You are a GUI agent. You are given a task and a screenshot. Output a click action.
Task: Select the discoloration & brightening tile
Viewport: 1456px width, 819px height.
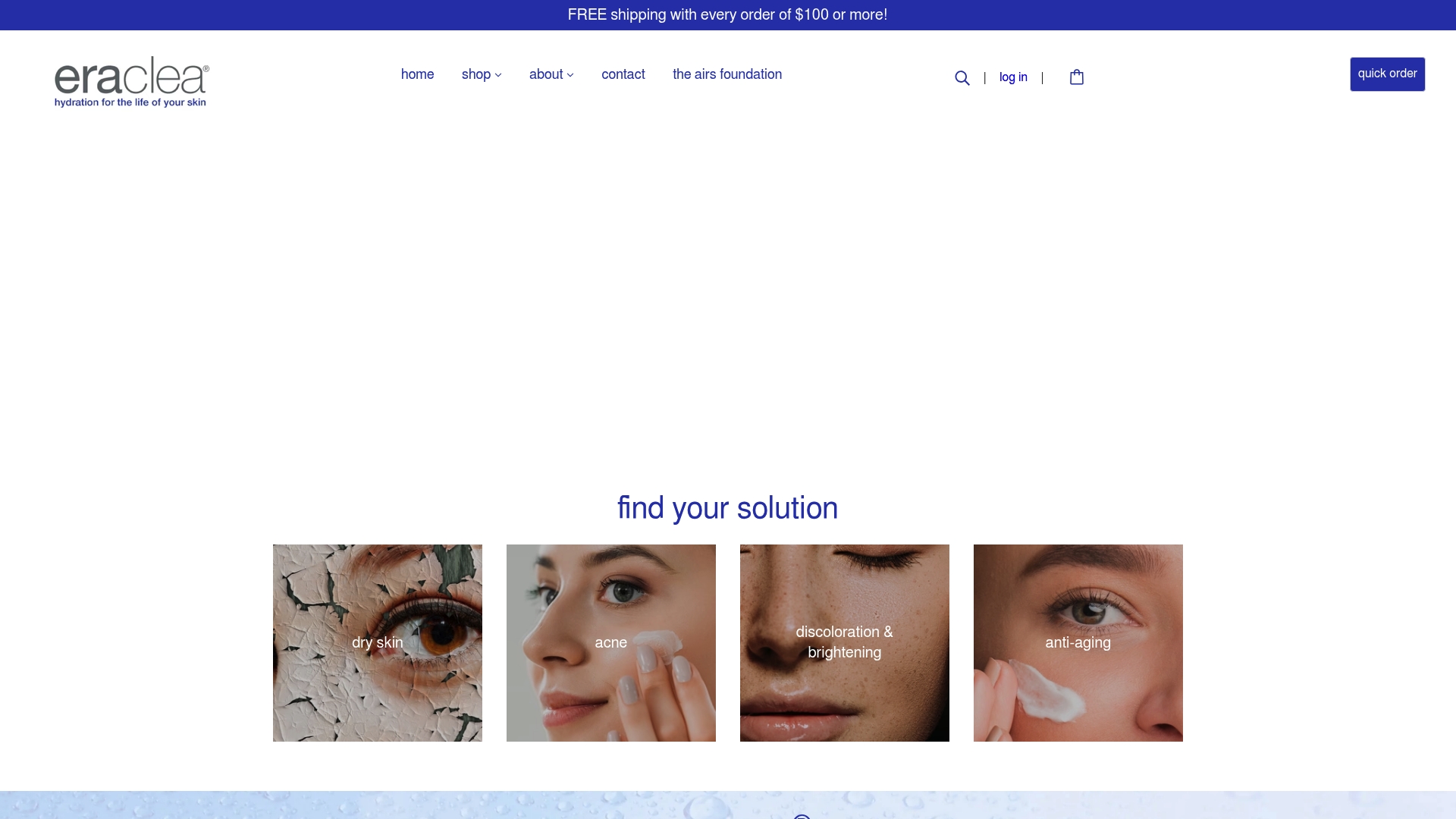coord(845,643)
